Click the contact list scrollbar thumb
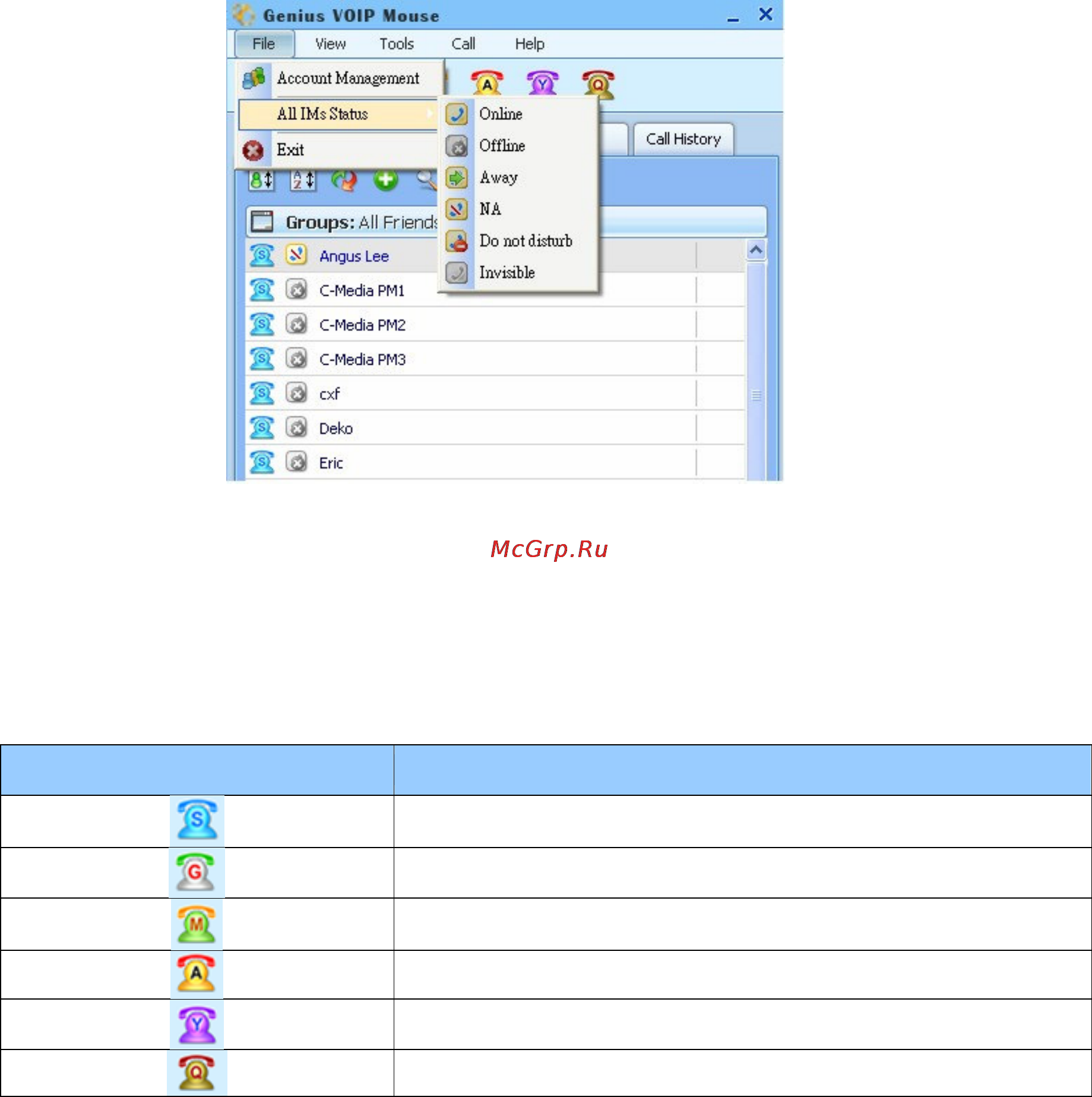 (x=756, y=371)
